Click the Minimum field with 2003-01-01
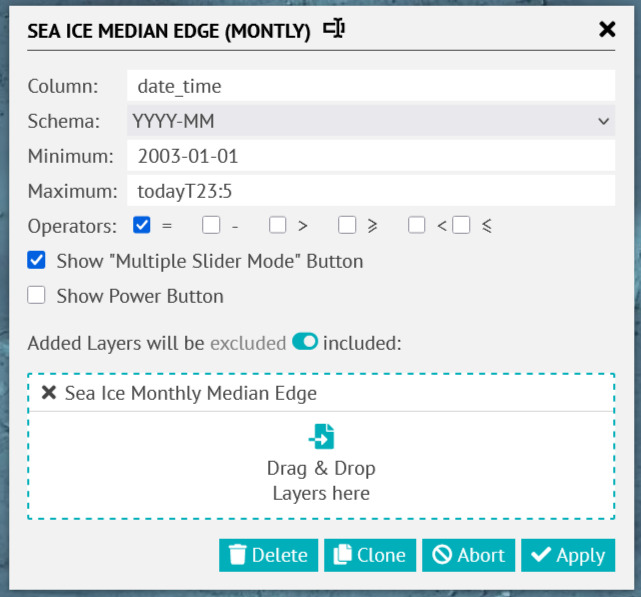 pyautogui.click(x=371, y=156)
